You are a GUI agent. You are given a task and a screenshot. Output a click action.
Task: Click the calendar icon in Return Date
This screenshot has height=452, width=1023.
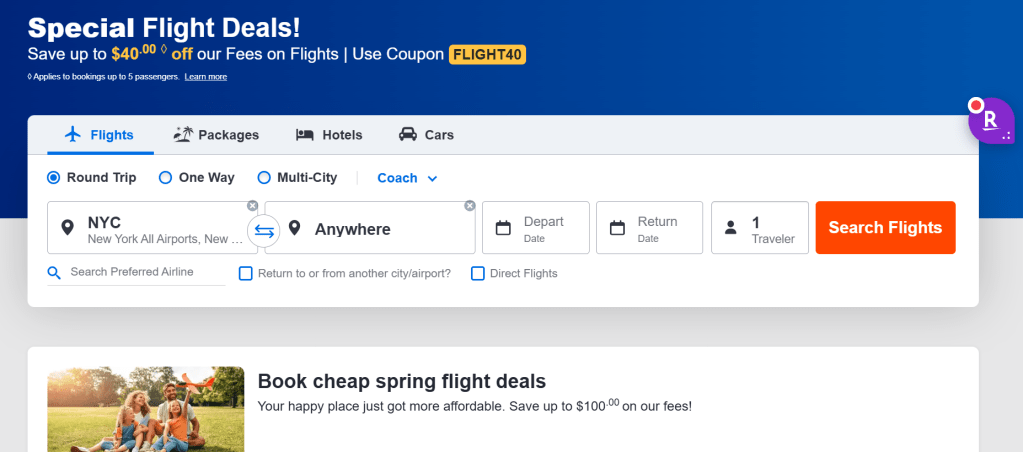[x=618, y=228]
